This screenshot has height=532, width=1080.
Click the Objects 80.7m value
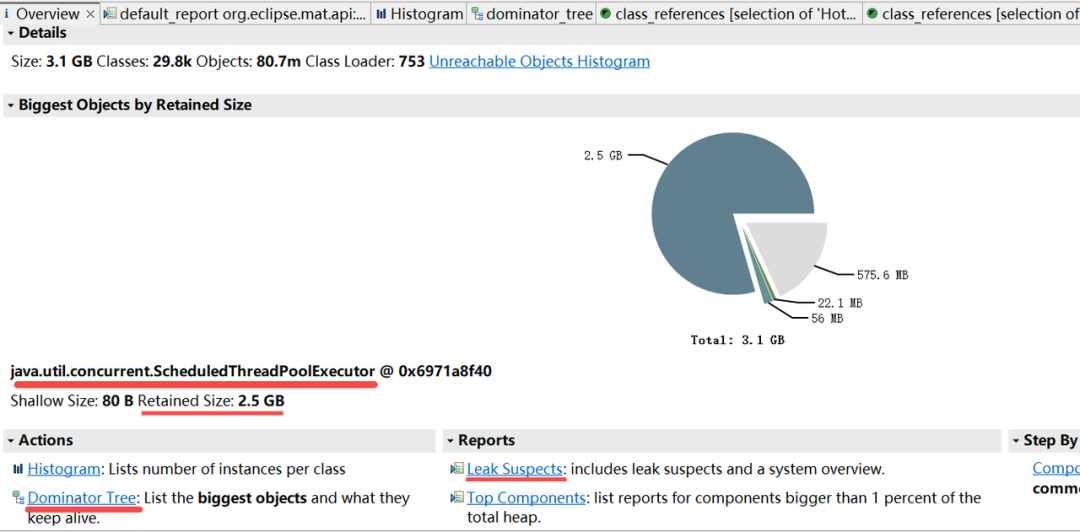(x=278, y=61)
